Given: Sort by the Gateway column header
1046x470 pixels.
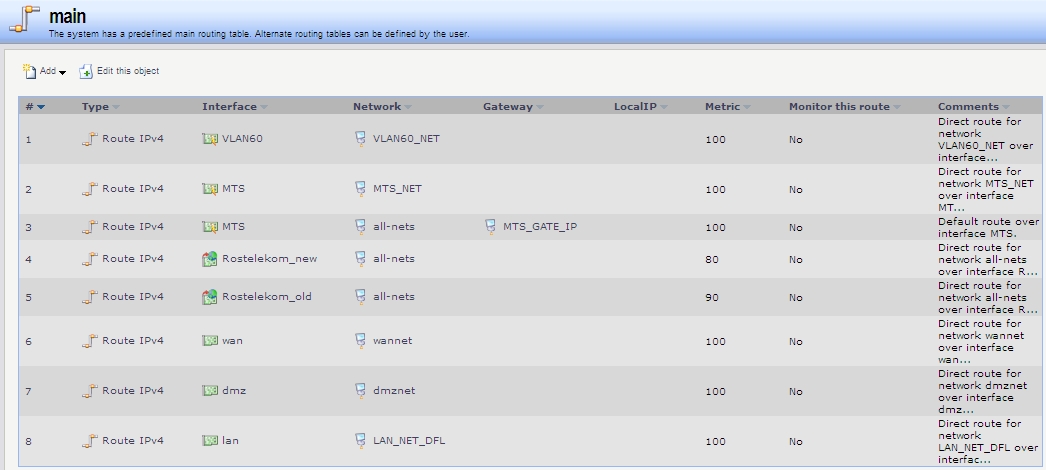Looking at the screenshot, I should tap(513, 107).
